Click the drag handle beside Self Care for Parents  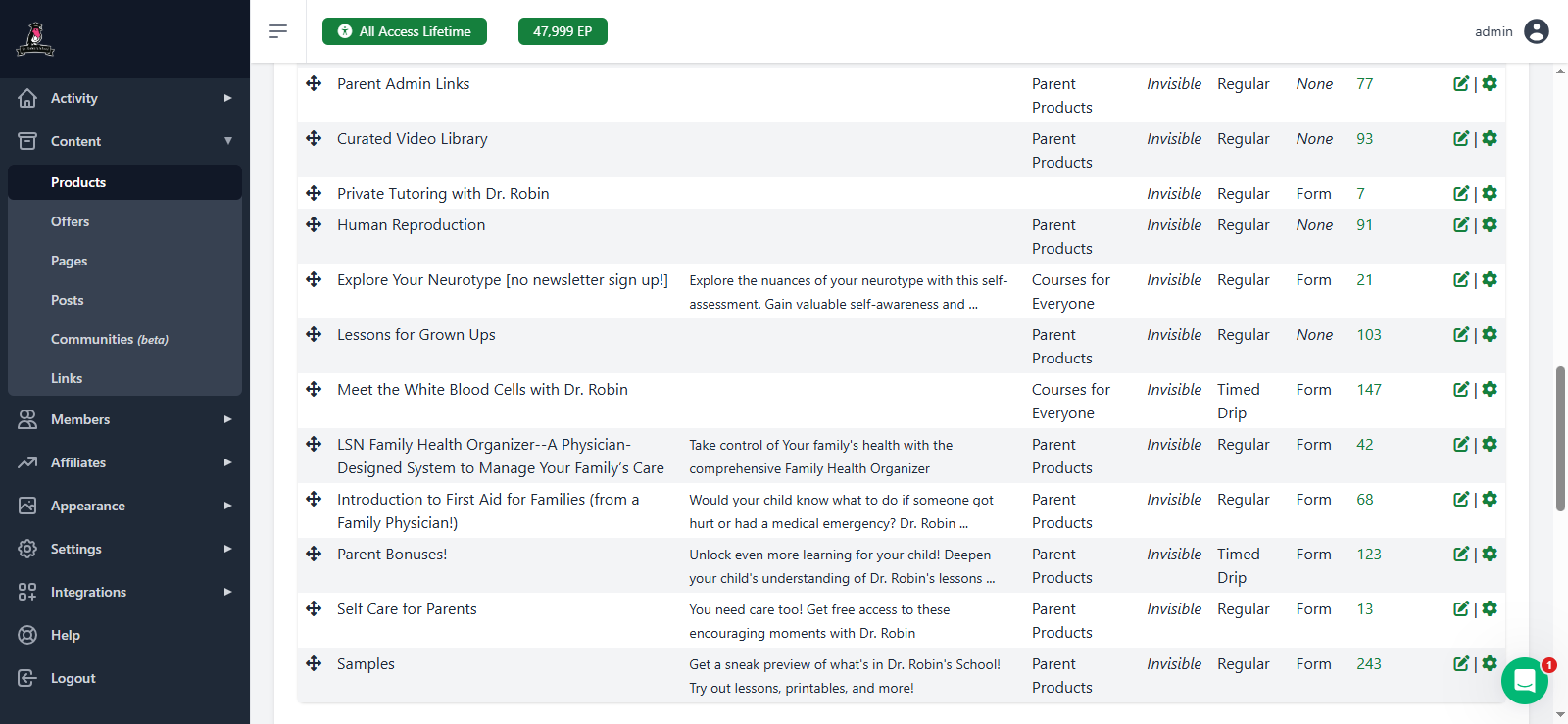(x=314, y=609)
